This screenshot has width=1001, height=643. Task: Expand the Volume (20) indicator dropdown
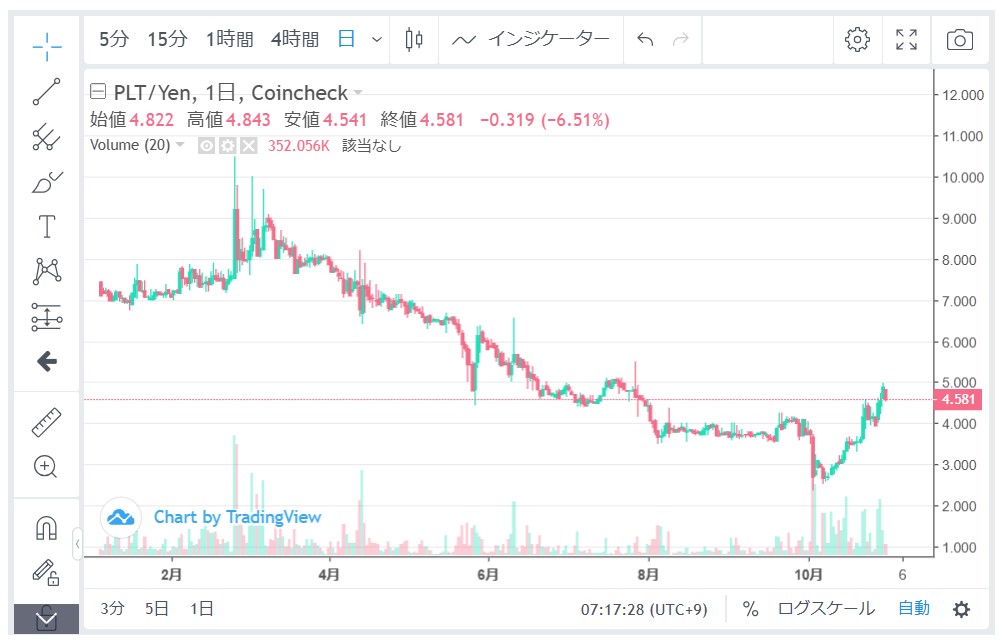tap(179, 145)
